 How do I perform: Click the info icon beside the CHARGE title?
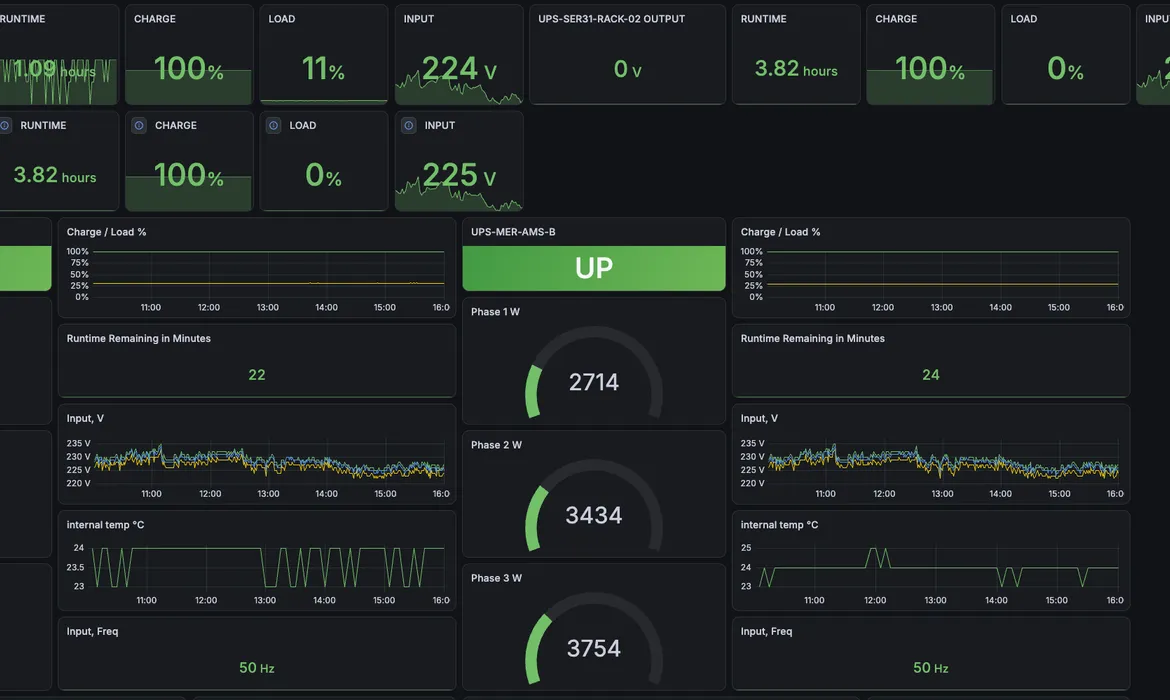(139, 125)
